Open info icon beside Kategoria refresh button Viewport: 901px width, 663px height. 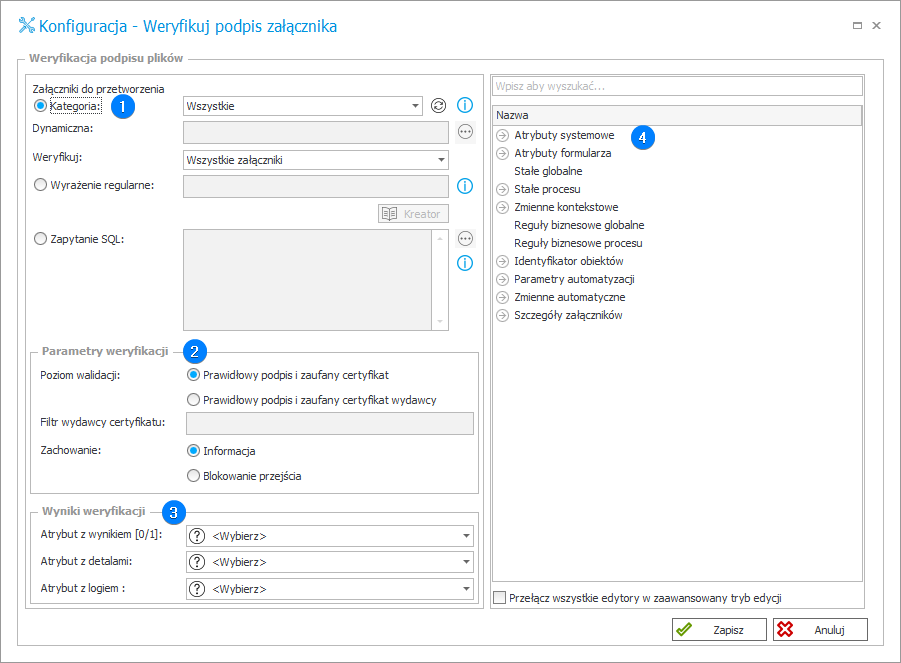465,105
